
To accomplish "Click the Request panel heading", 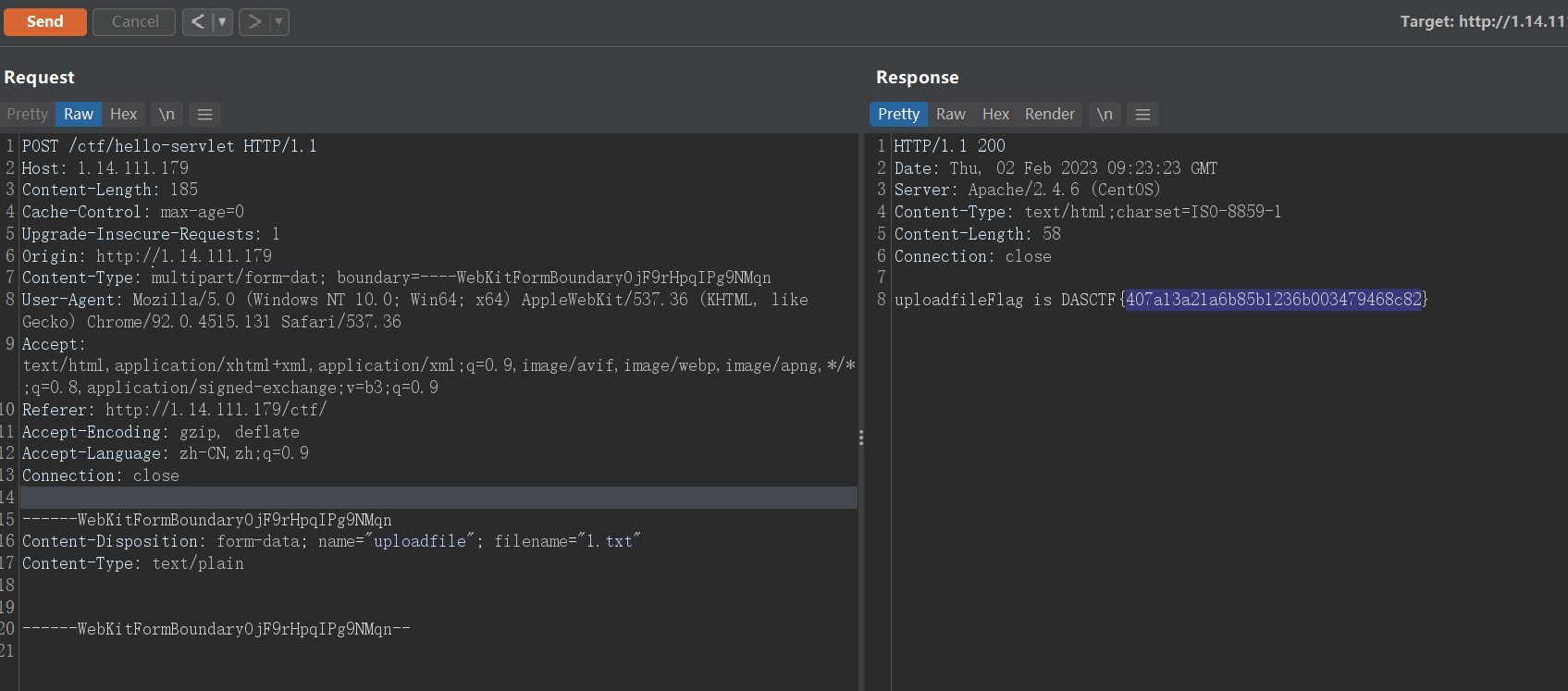I will [39, 78].
